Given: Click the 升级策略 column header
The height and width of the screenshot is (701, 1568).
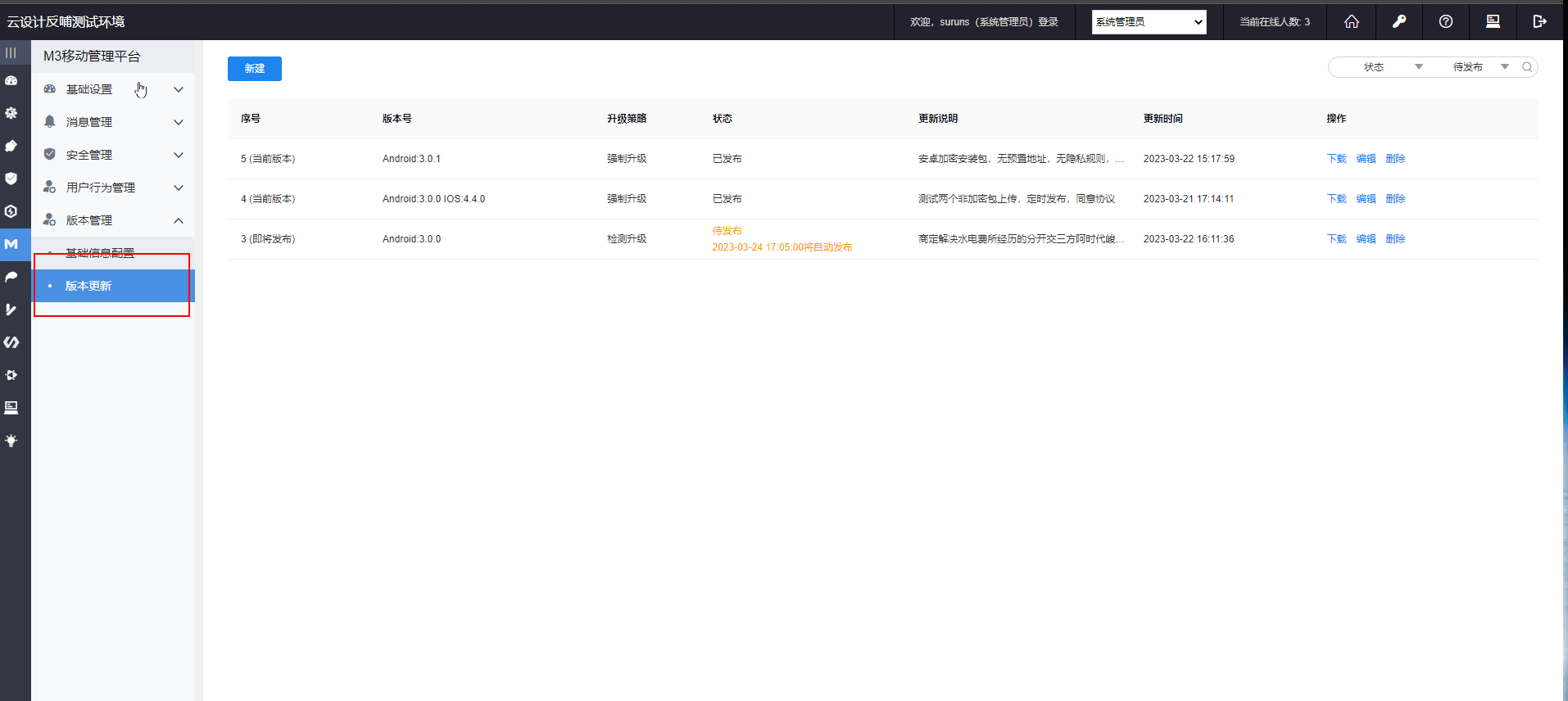Looking at the screenshot, I should click(x=627, y=119).
